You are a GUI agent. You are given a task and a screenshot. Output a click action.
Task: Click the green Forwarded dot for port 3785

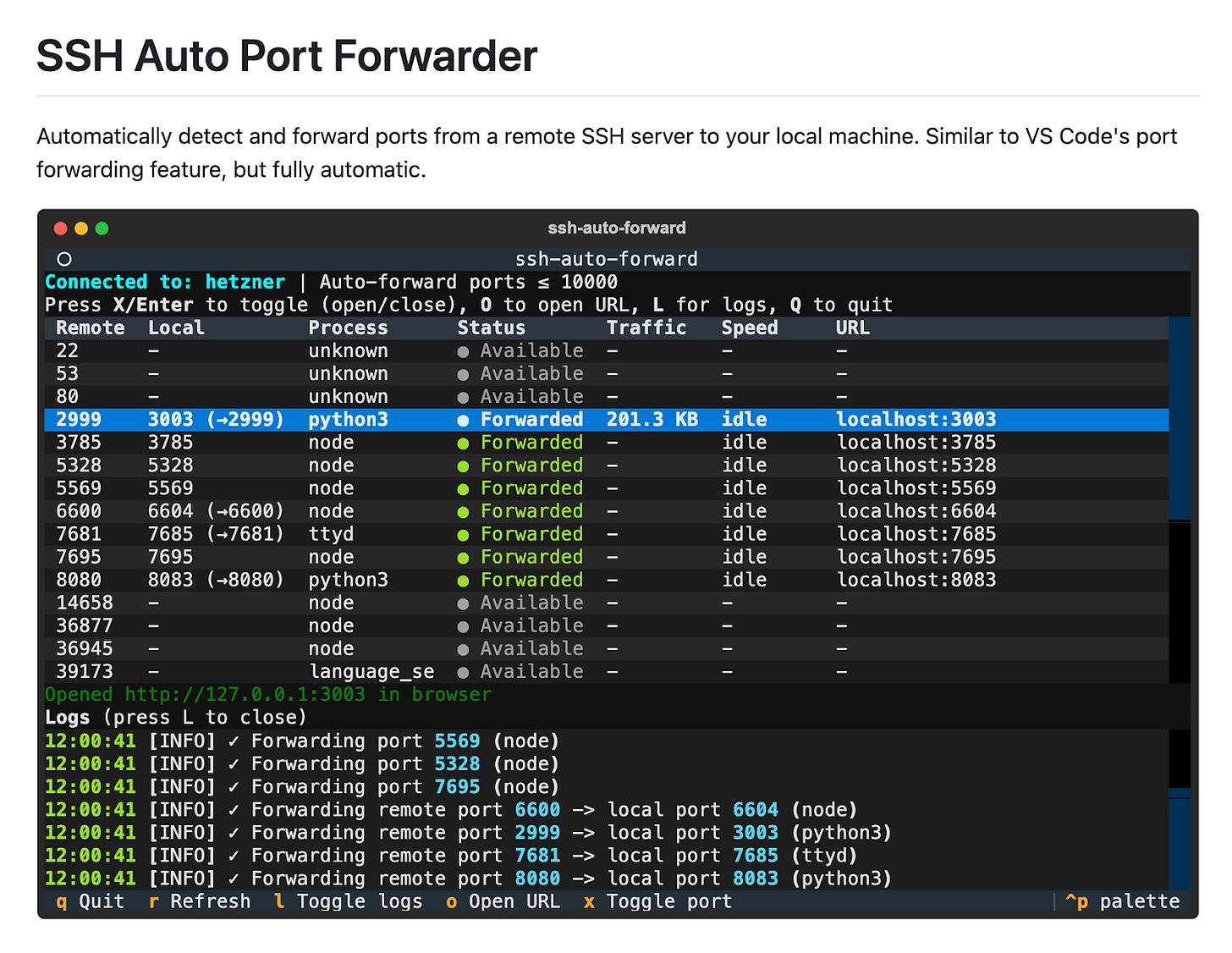463,443
